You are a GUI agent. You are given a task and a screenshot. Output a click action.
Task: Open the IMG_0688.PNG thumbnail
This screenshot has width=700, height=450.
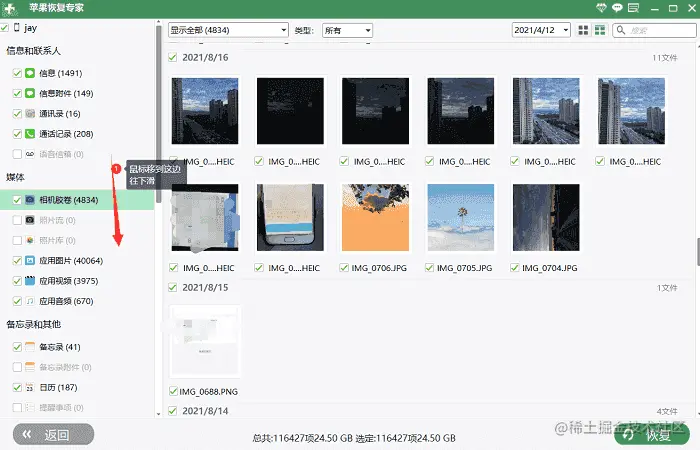(205, 342)
